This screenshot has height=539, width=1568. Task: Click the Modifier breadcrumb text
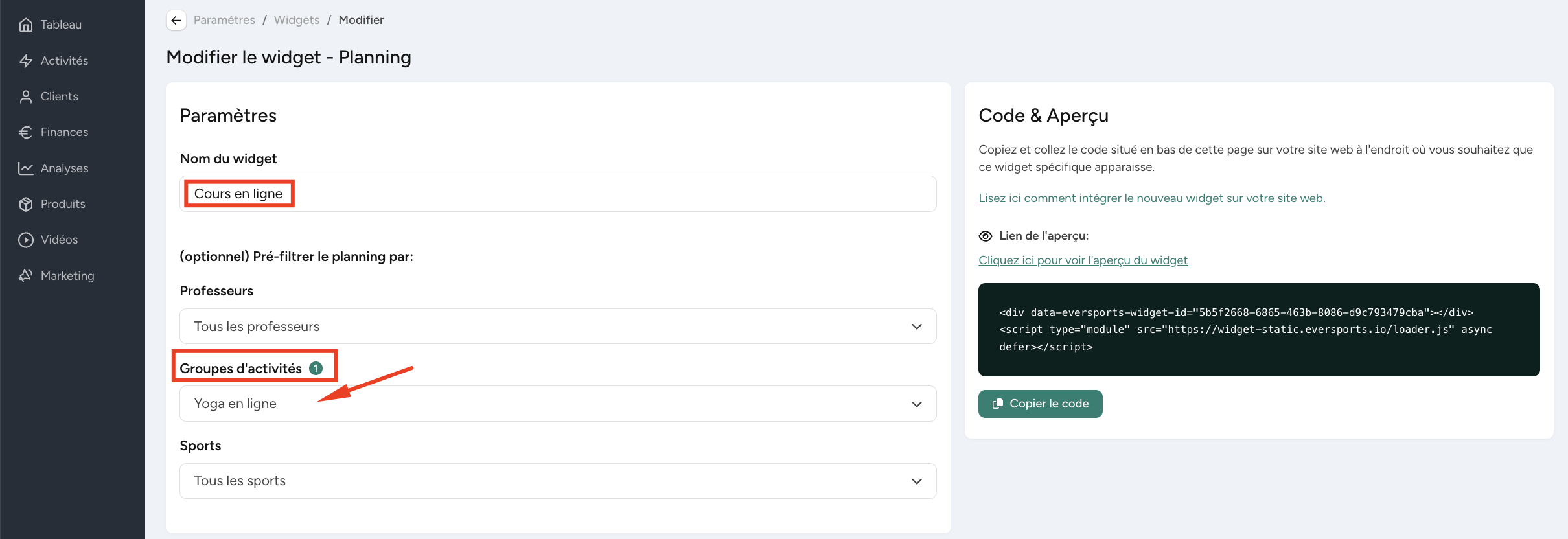(x=361, y=20)
